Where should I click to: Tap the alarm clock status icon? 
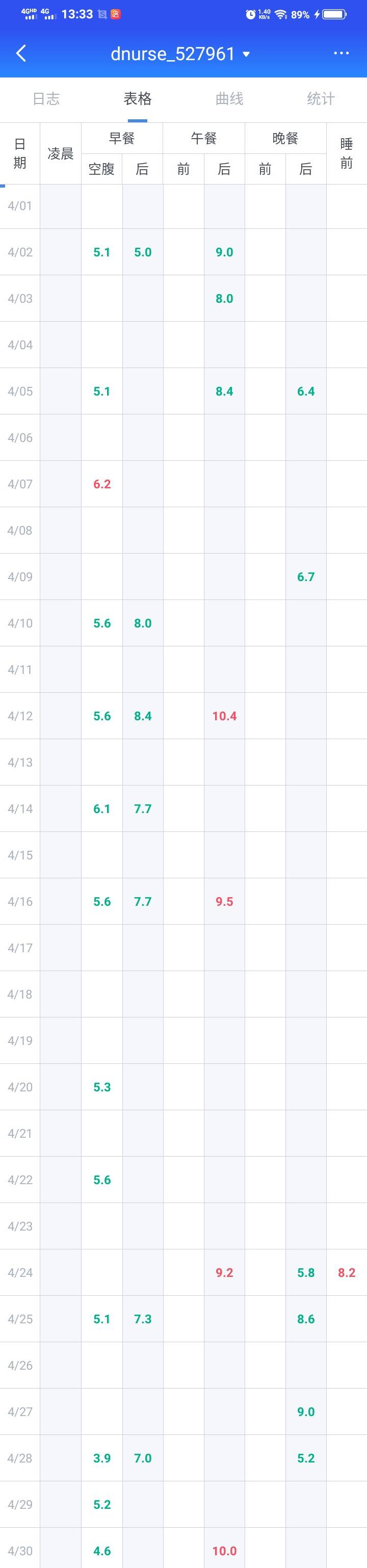[250, 15]
